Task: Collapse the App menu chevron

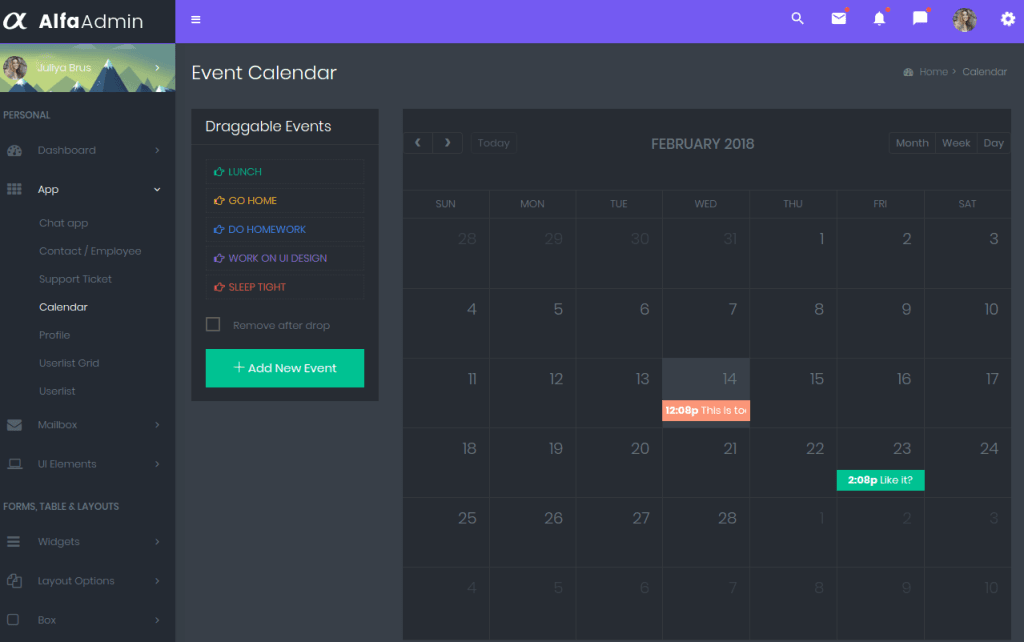Action: tap(157, 189)
